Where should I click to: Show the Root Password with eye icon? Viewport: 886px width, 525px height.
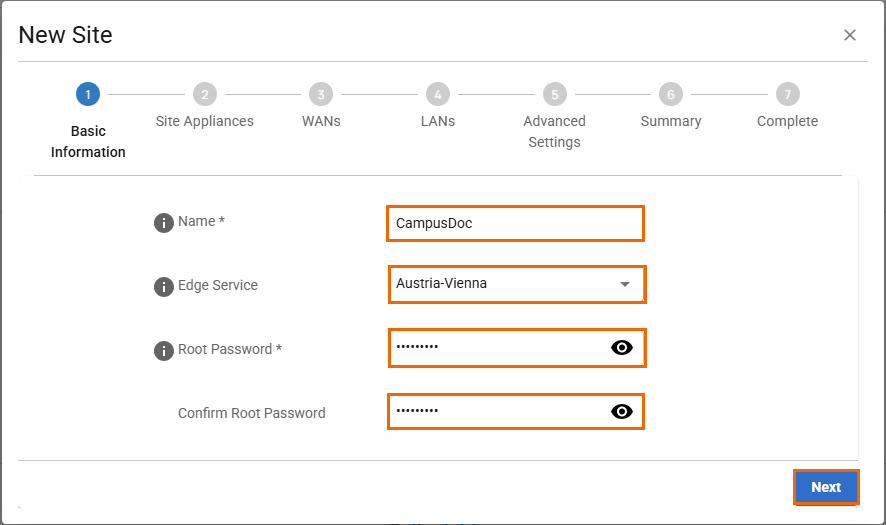click(622, 348)
